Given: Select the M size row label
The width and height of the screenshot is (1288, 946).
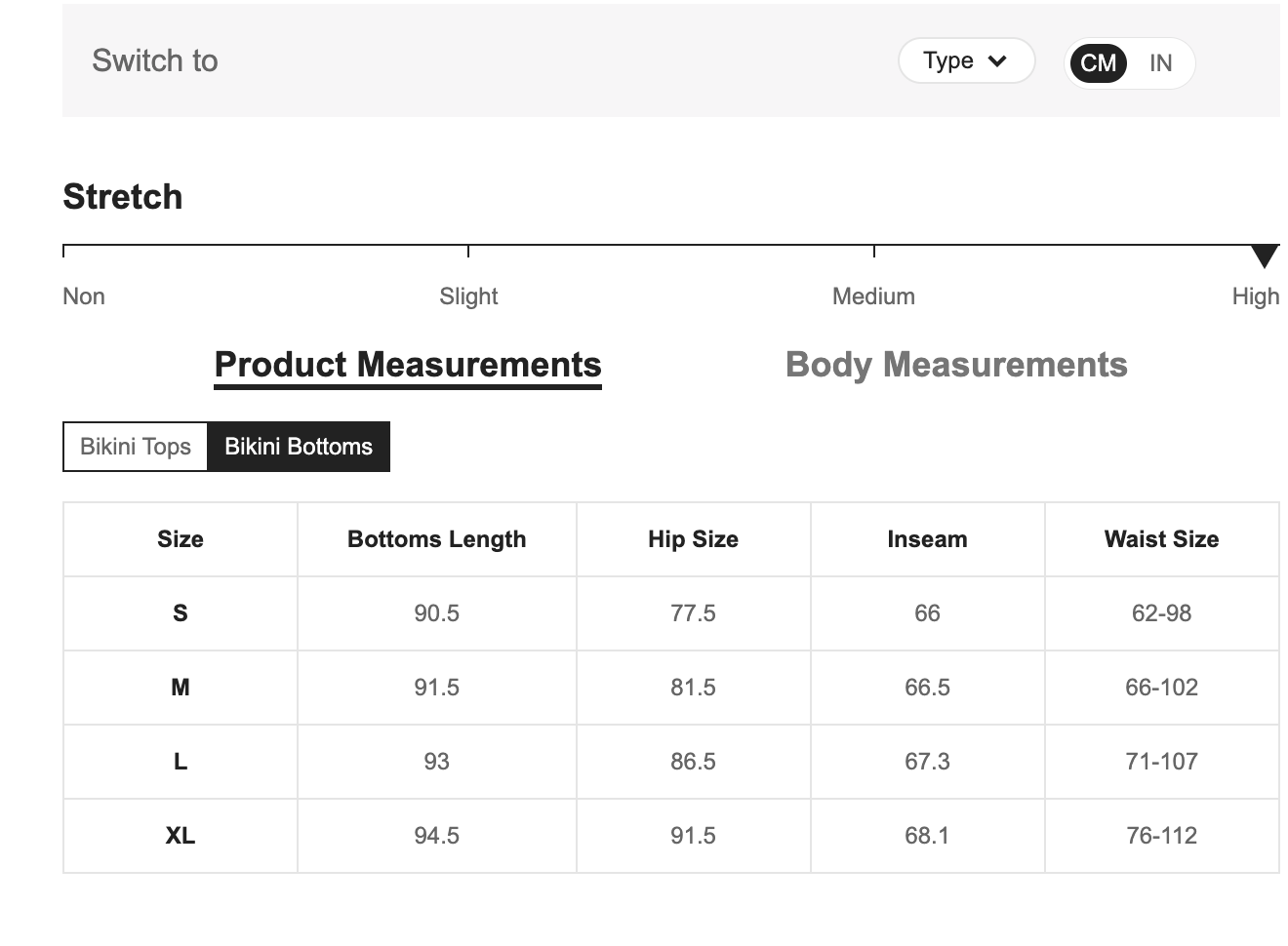Looking at the screenshot, I should tap(181, 688).
